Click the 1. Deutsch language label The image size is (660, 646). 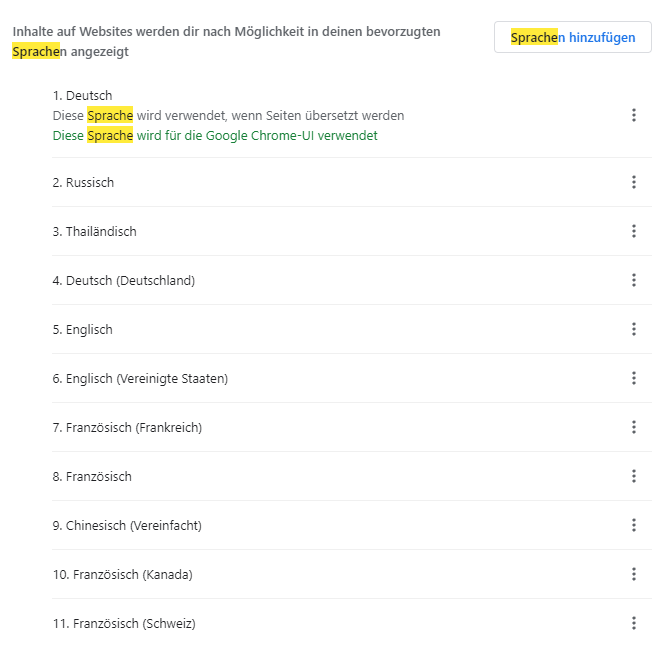pyautogui.click(x=83, y=96)
